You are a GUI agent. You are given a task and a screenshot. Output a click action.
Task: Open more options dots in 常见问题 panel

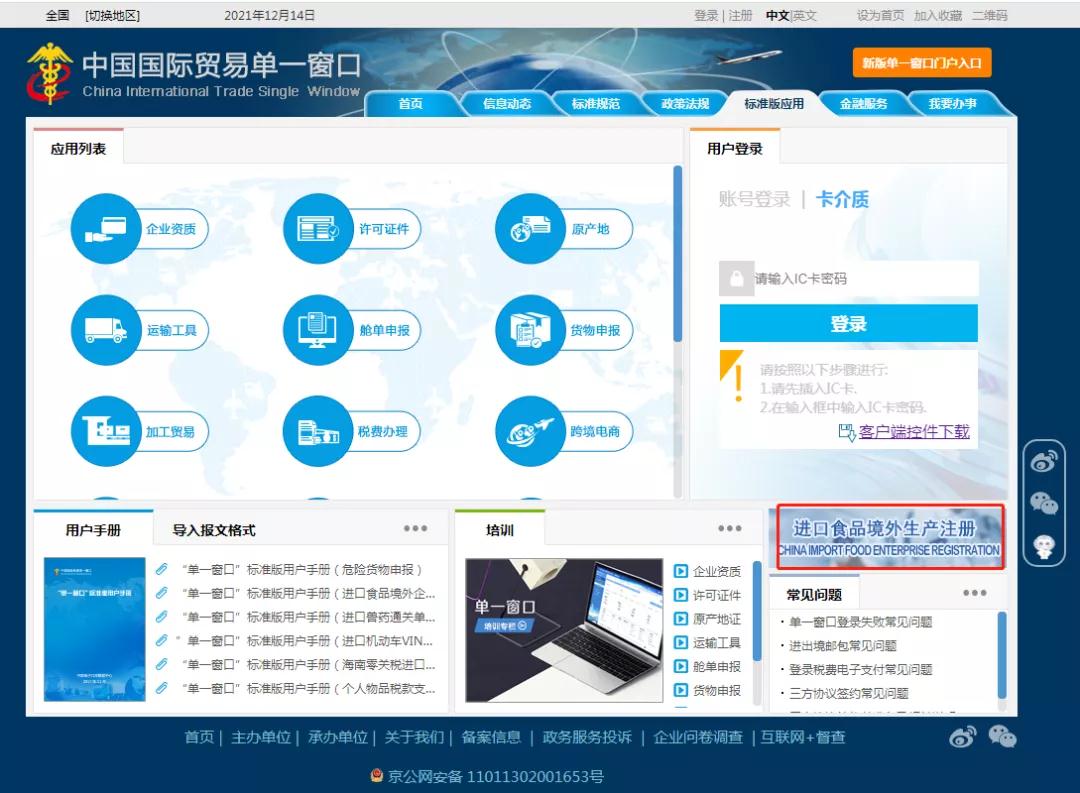click(975, 593)
